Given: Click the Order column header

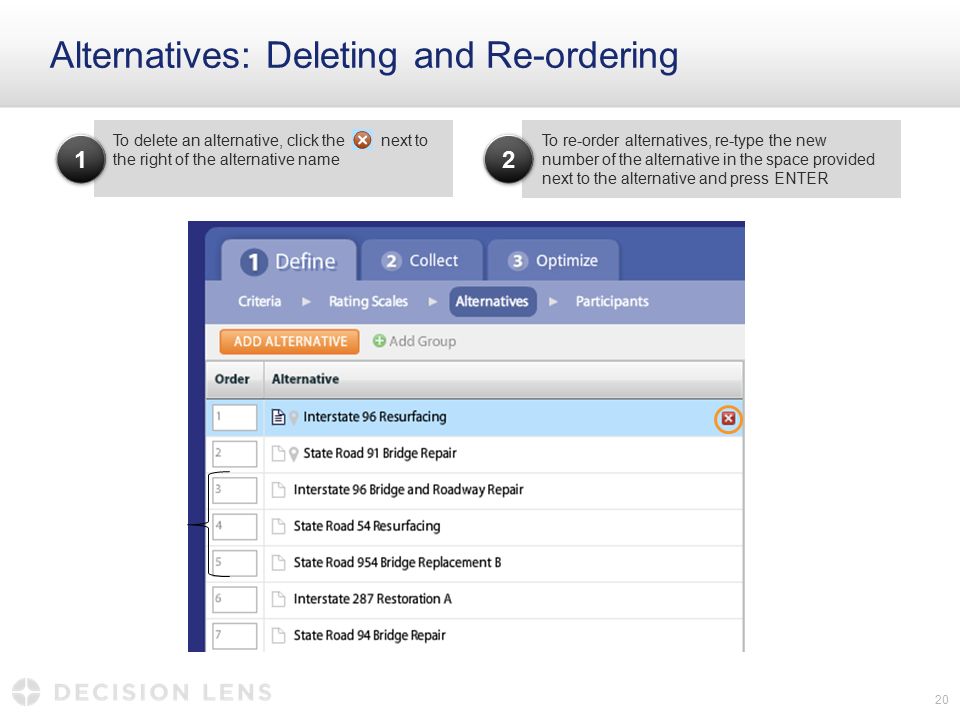Looking at the screenshot, I should pyautogui.click(x=232, y=379).
